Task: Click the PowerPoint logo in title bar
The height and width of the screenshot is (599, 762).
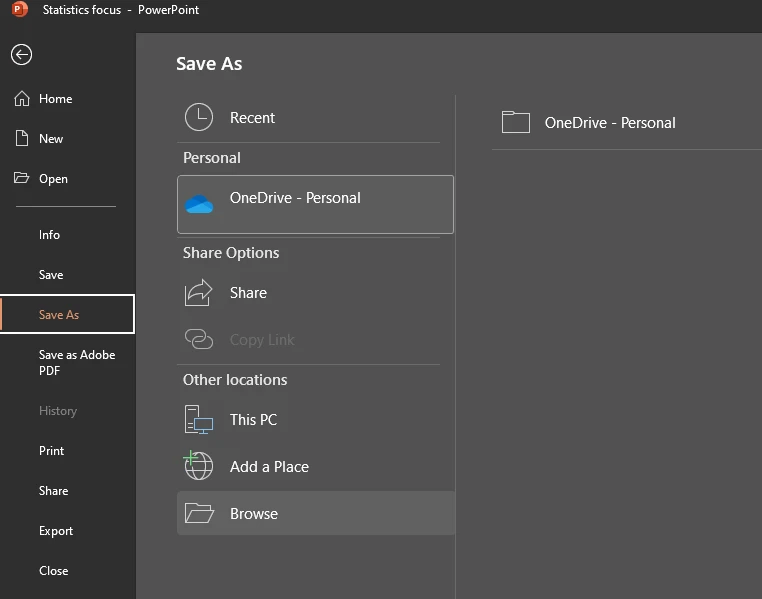Action: 19,9
